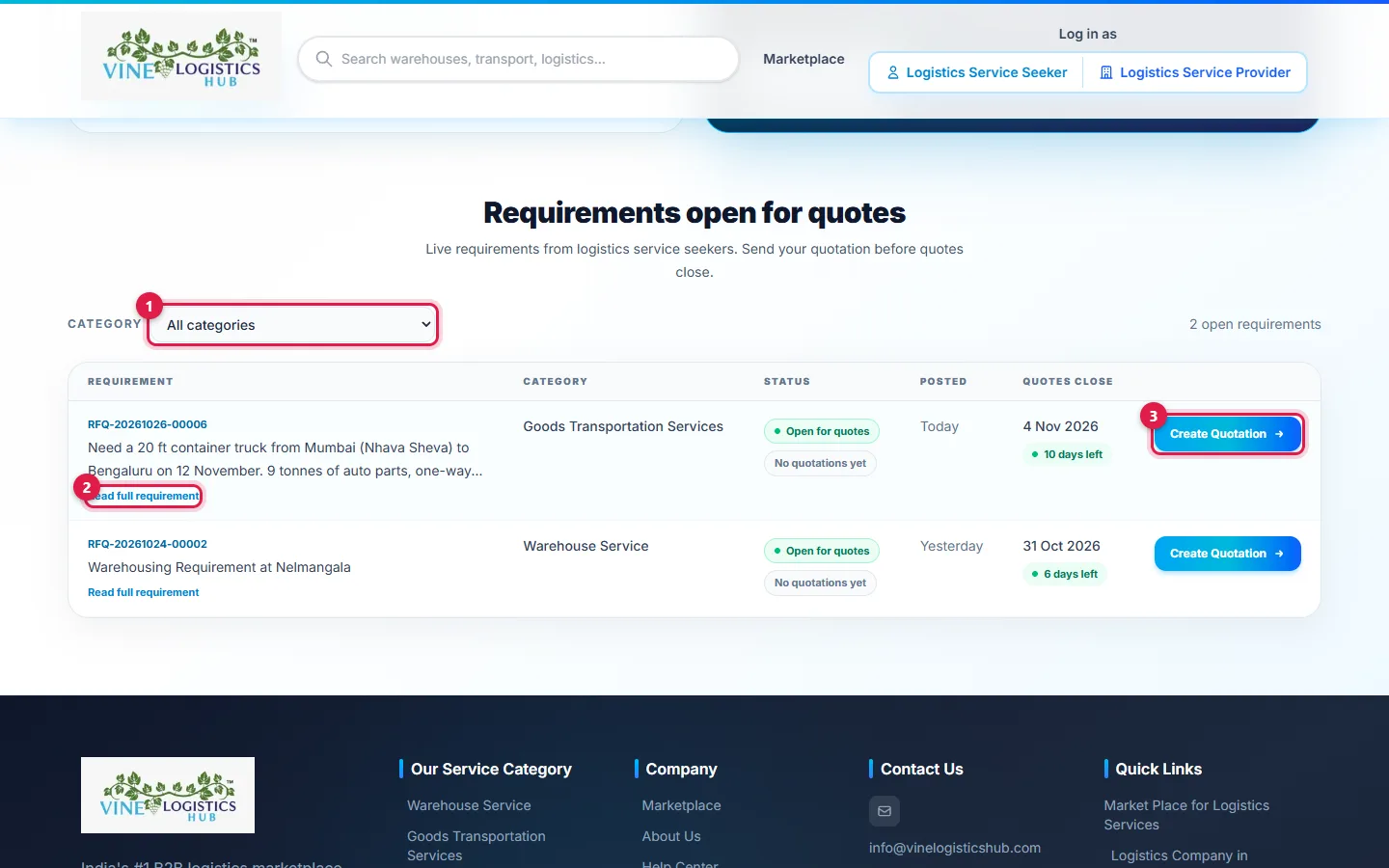
Task: Open the Marketplace menu item
Action: pyautogui.click(x=803, y=59)
